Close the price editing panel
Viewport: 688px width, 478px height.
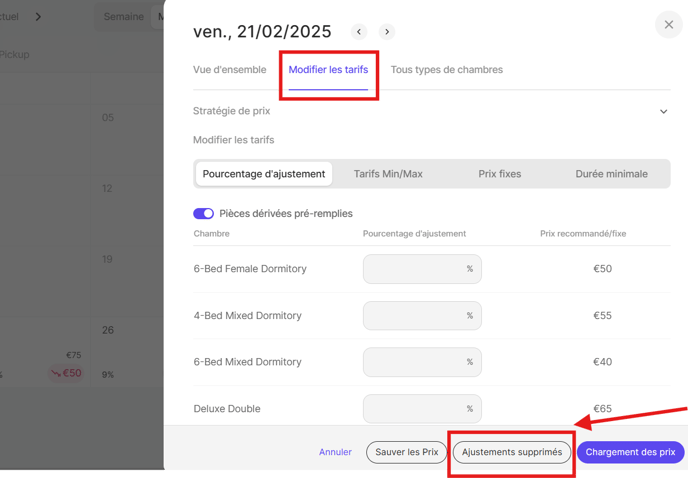[x=668, y=25]
